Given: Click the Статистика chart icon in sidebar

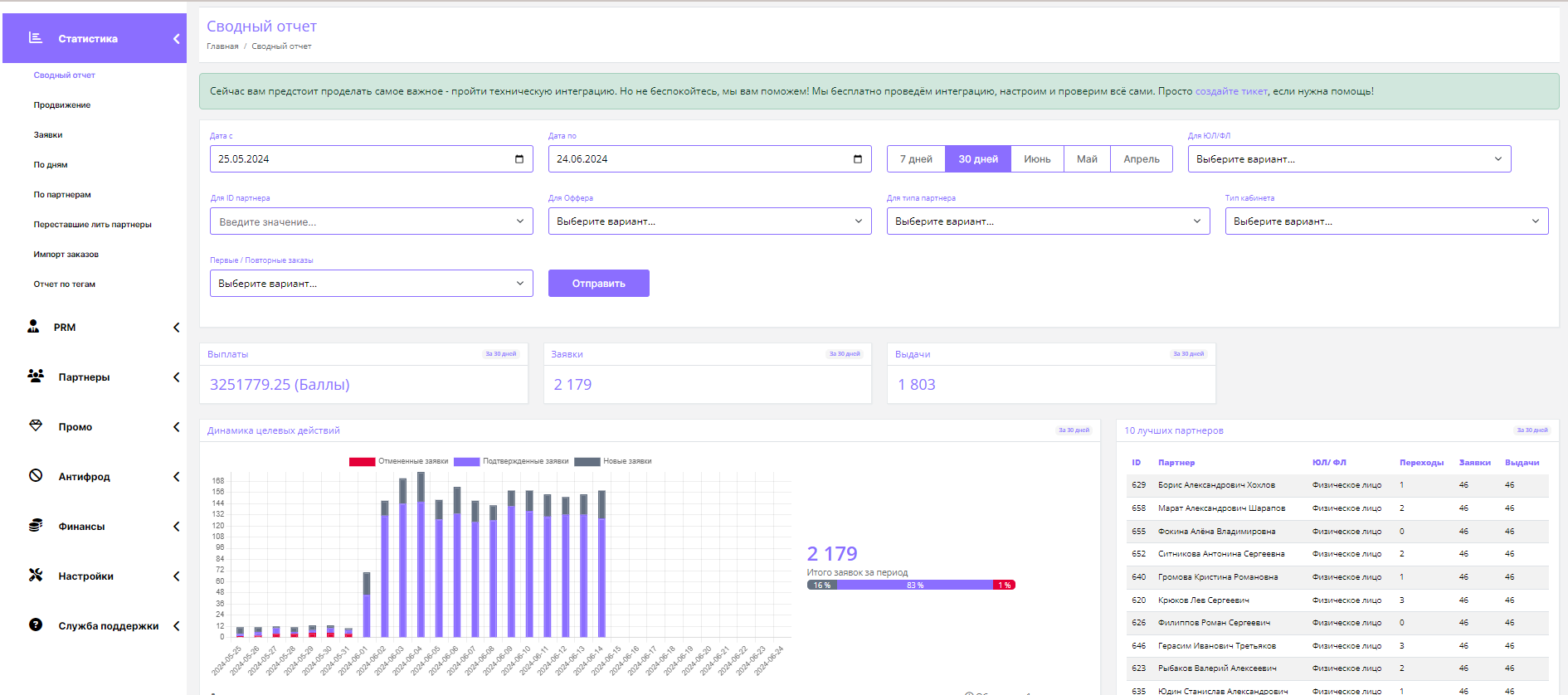Looking at the screenshot, I should pyautogui.click(x=36, y=38).
